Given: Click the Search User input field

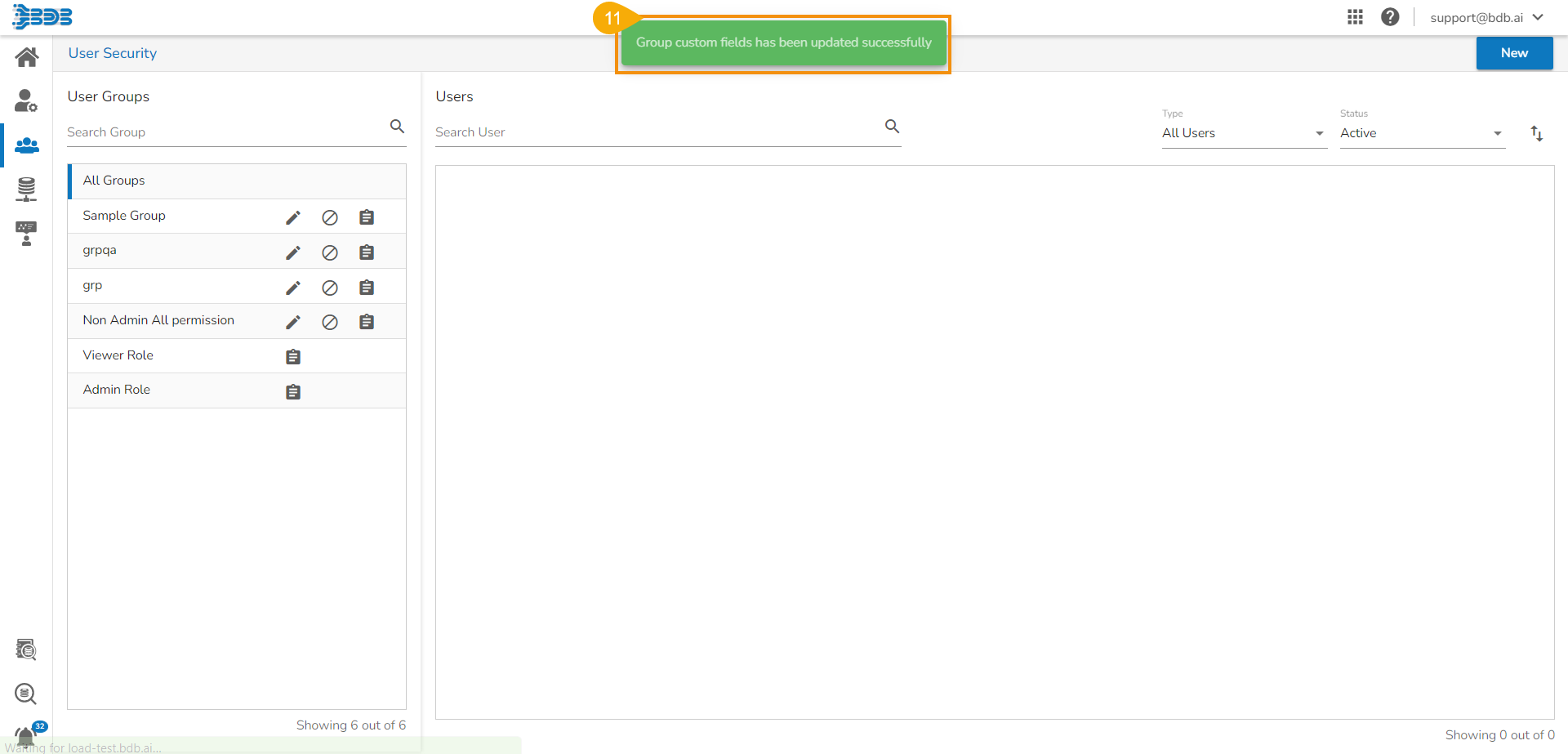Looking at the screenshot, I should 653,132.
